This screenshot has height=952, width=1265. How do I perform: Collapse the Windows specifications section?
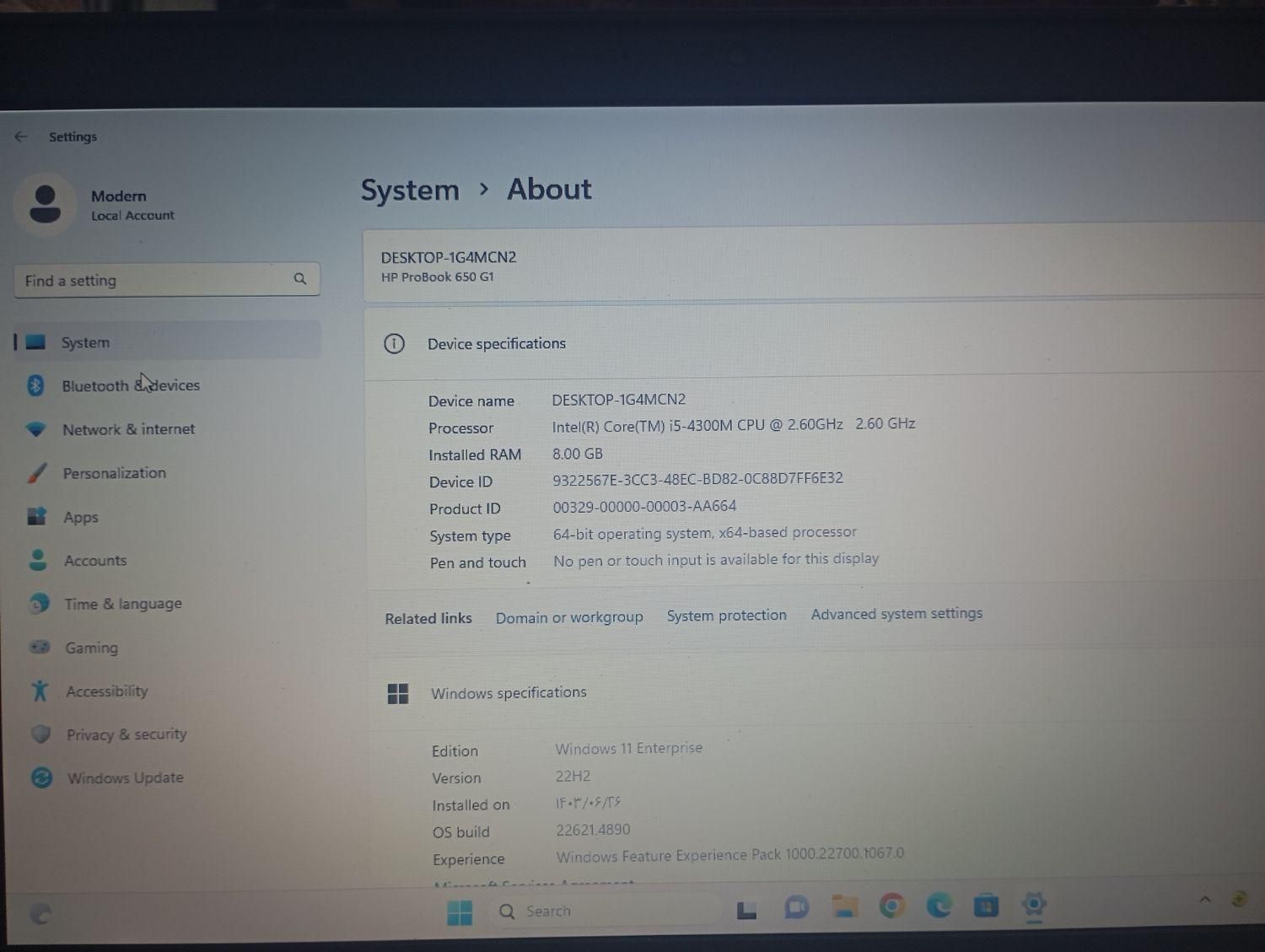click(814, 692)
